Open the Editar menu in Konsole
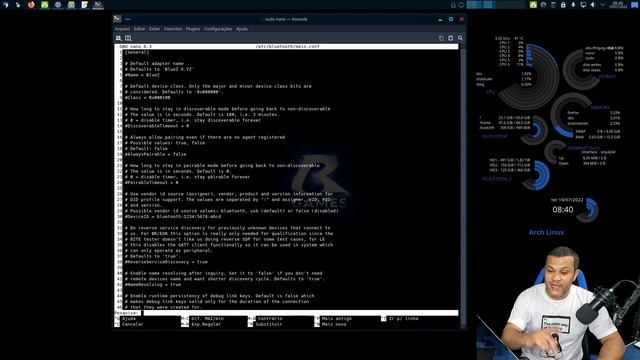The width and height of the screenshot is (640, 360). 140,29
